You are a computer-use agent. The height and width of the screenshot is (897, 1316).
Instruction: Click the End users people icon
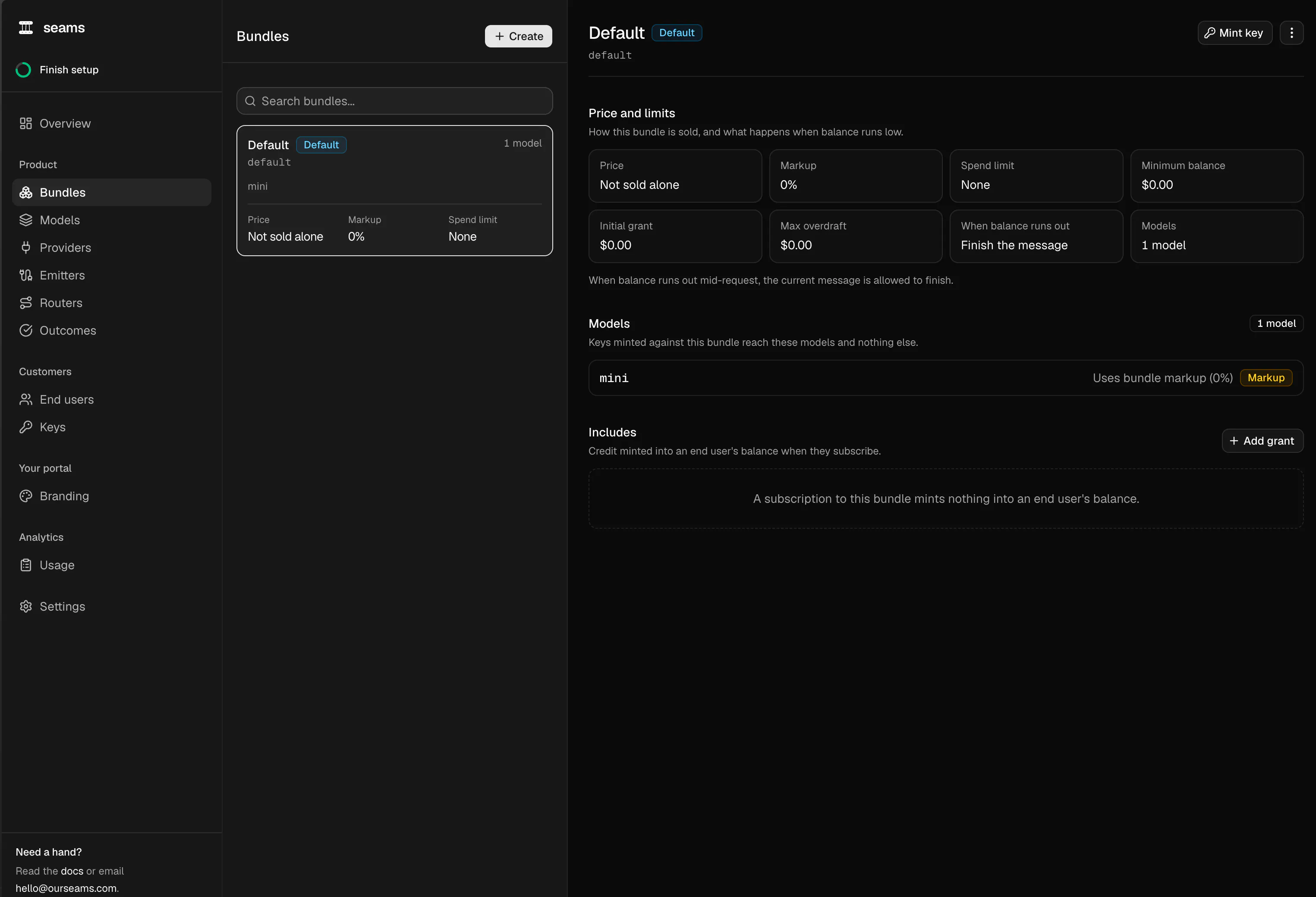(x=25, y=399)
